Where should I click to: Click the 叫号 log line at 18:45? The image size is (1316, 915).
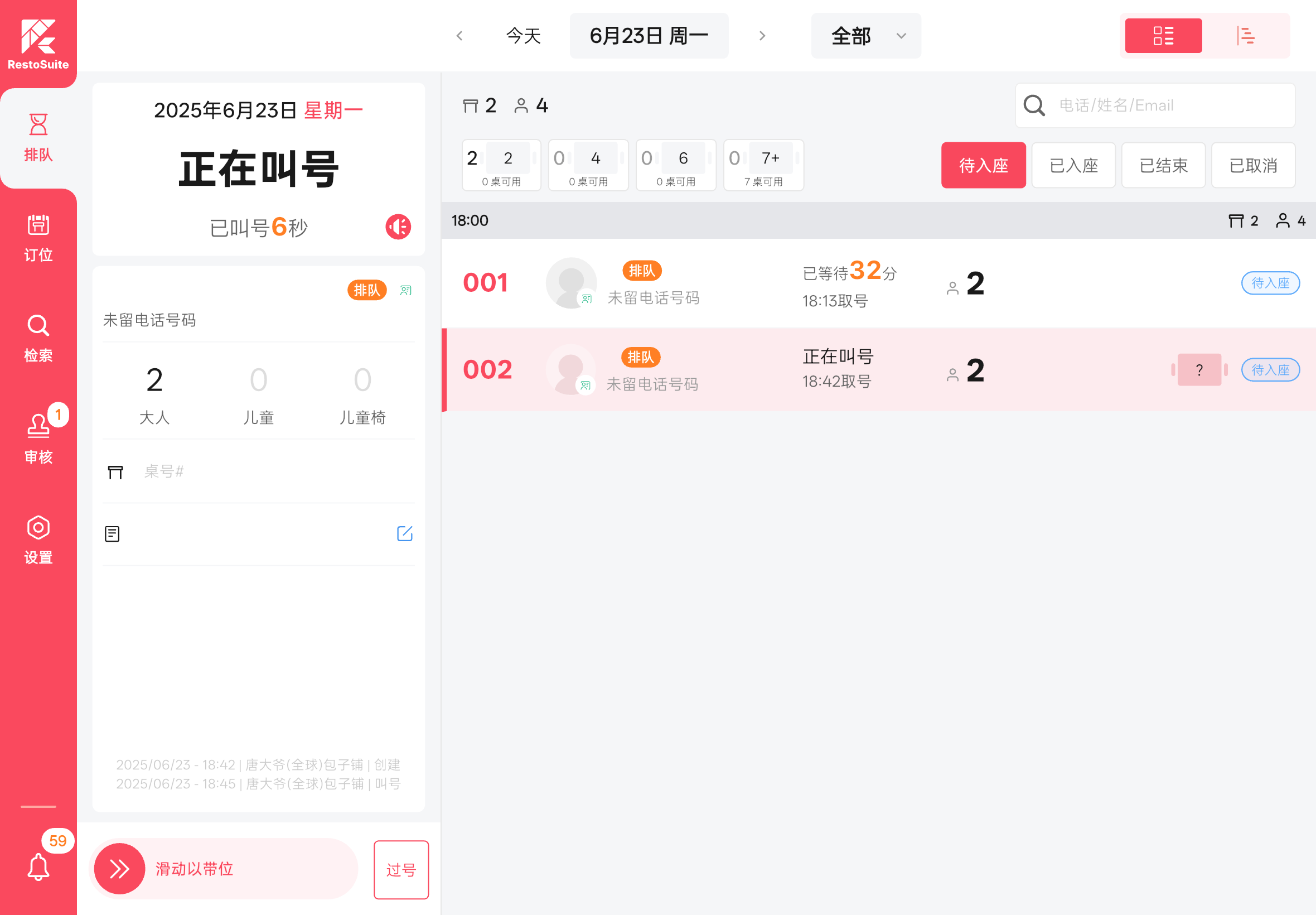258,784
